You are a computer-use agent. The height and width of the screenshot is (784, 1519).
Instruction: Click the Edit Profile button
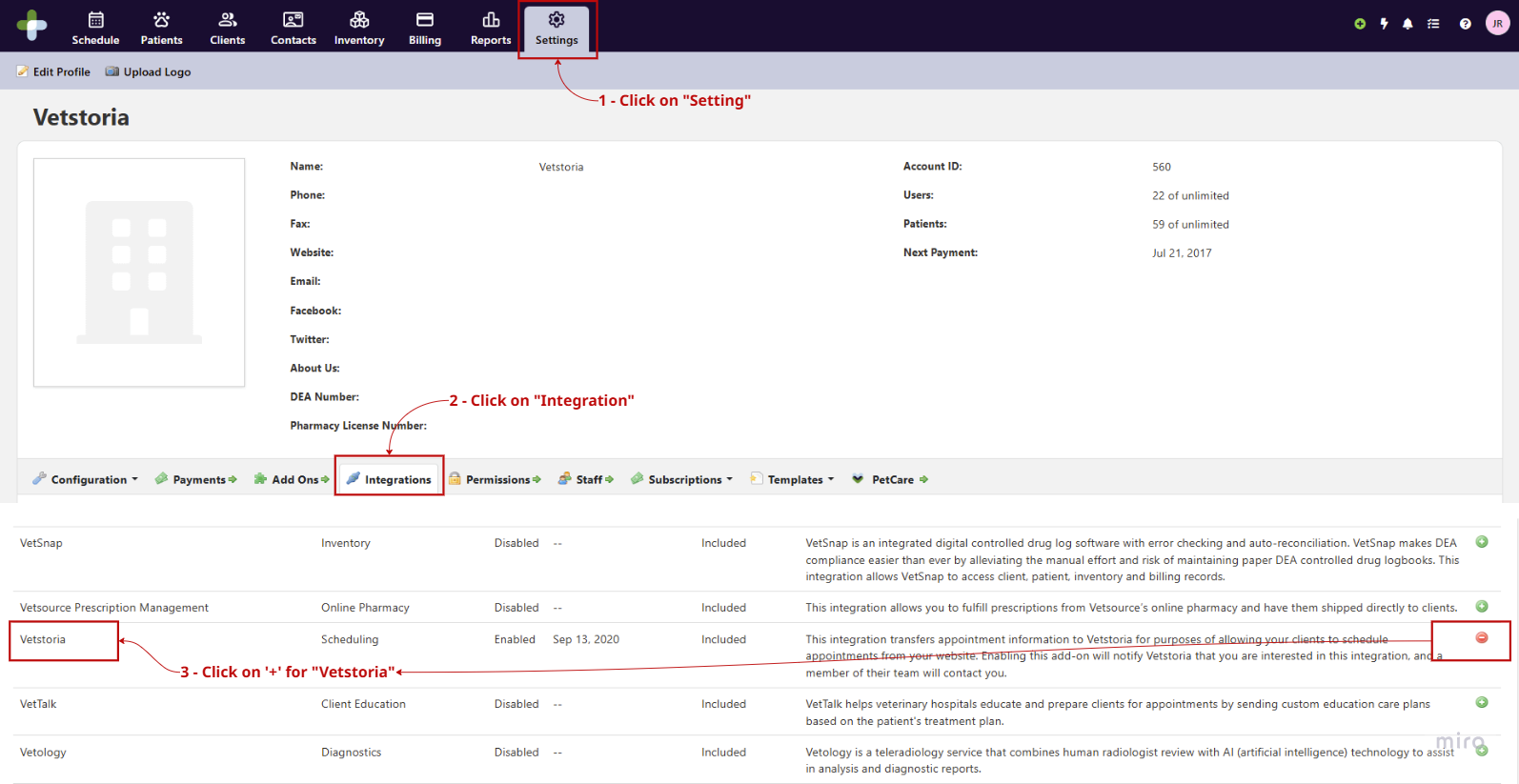pos(53,71)
